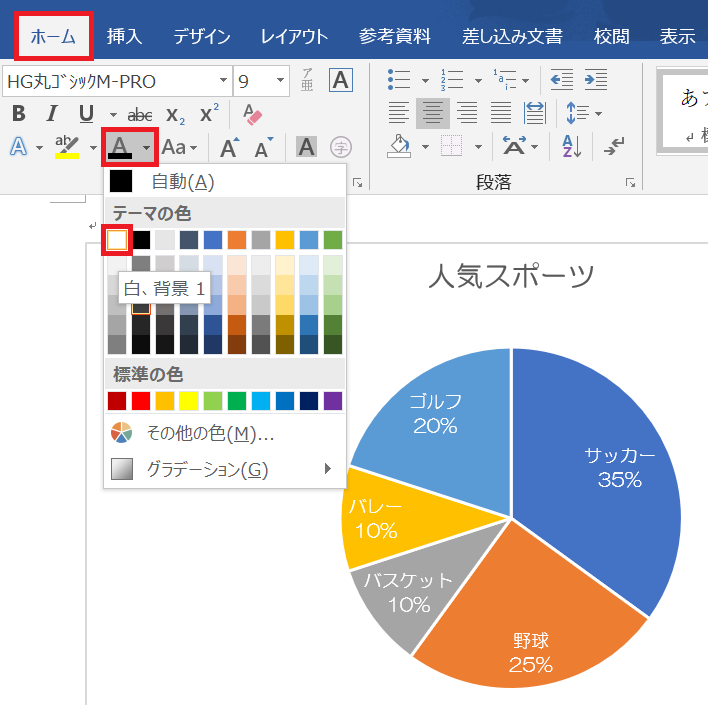This screenshot has width=708, height=705.
Task: Toggle character shading icon
Action: 306,147
